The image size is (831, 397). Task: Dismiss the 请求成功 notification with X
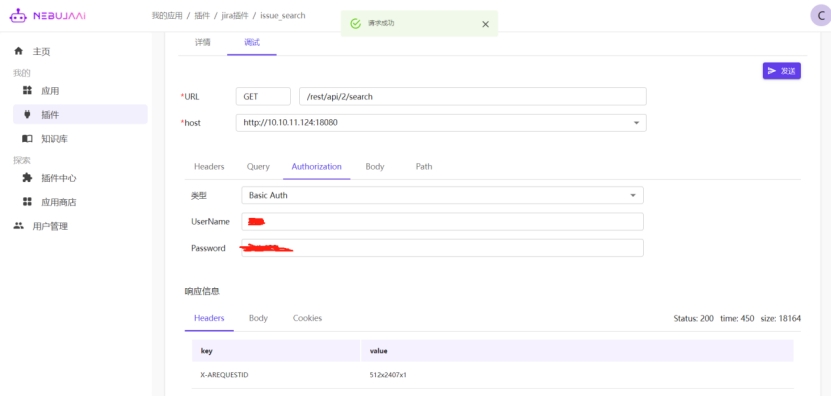(485, 24)
